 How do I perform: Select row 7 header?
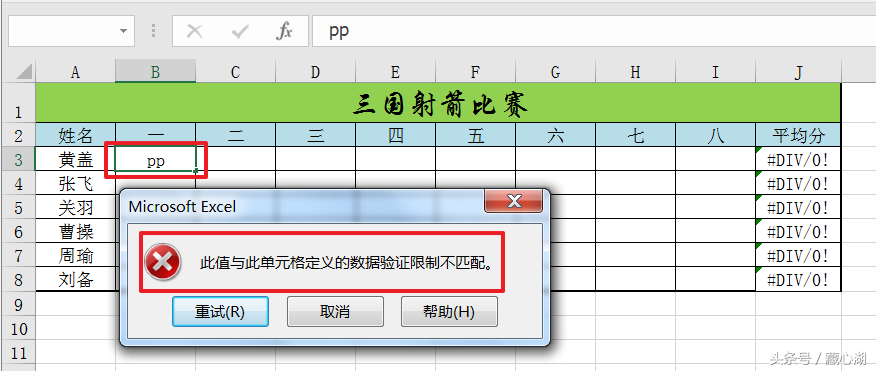coord(18,255)
